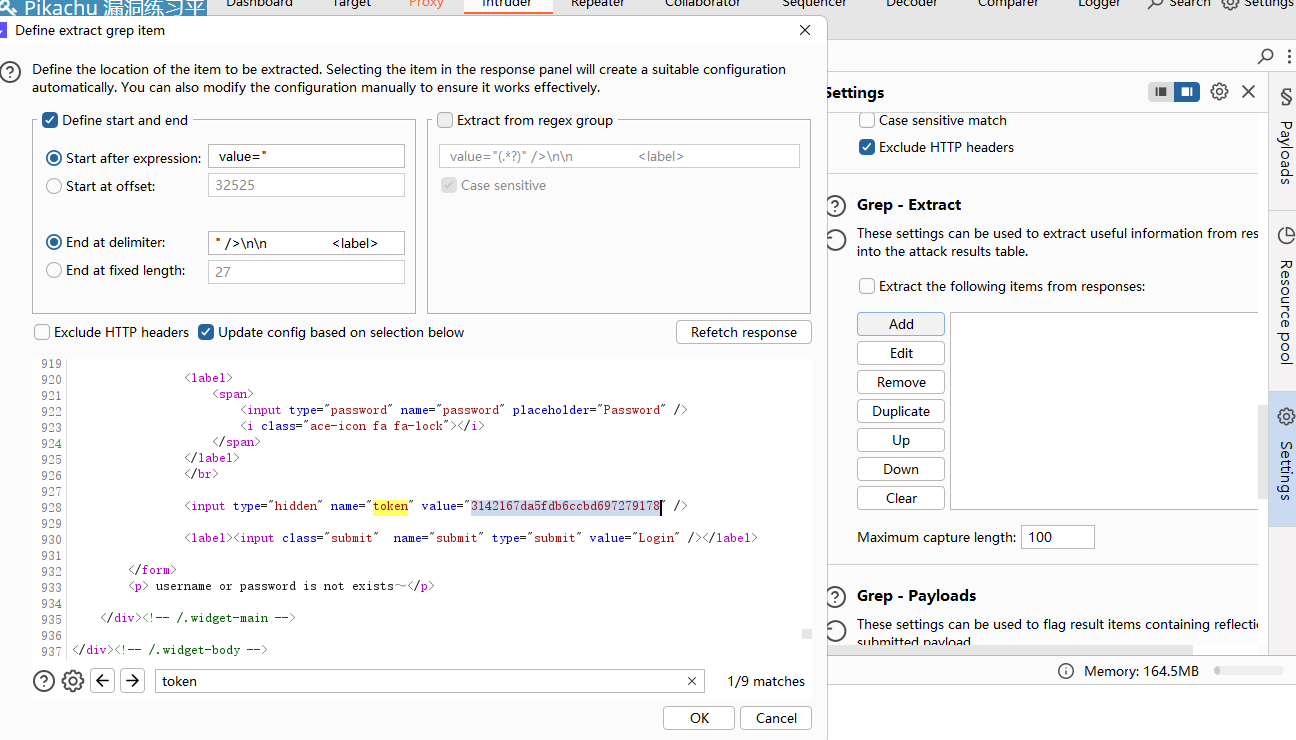Enable Extract the following items from responses
Screen dimensions: 1296x740
[x=867, y=286]
